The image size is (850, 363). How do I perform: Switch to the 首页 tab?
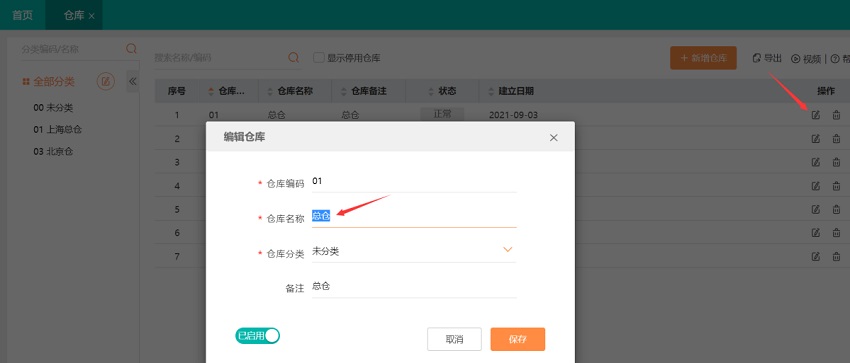click(22, 15)
